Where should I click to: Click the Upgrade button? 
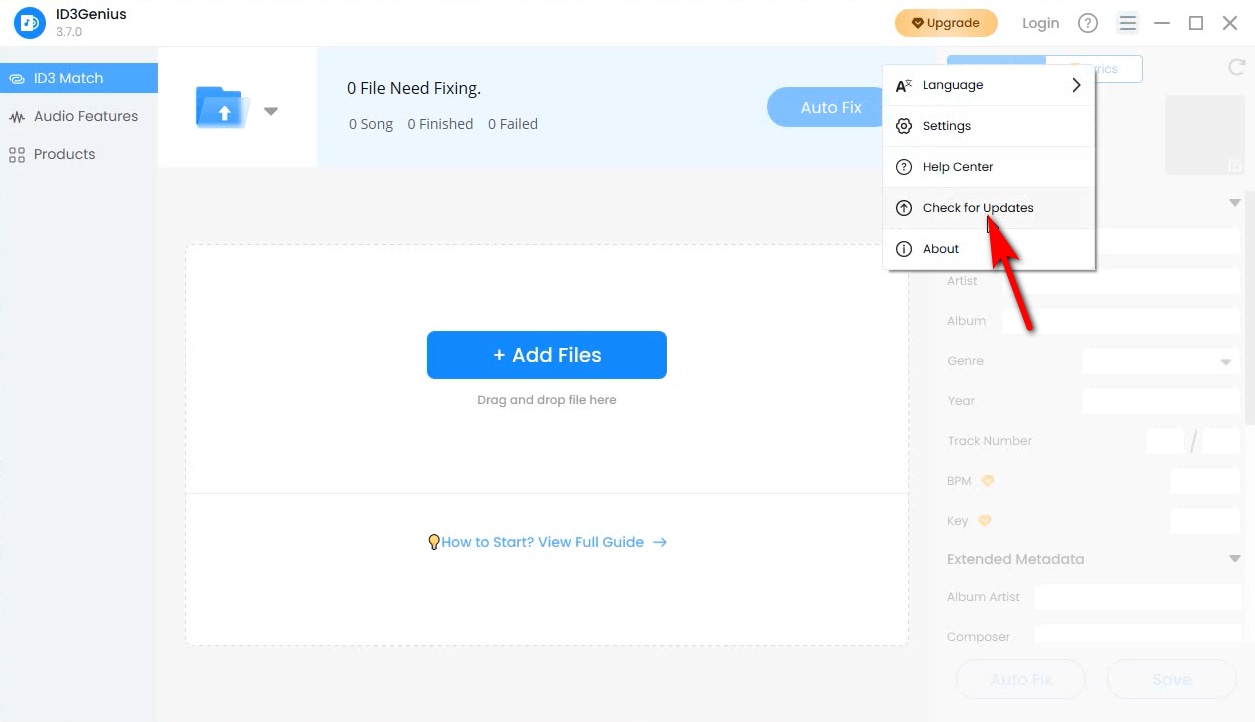(946, 23)
